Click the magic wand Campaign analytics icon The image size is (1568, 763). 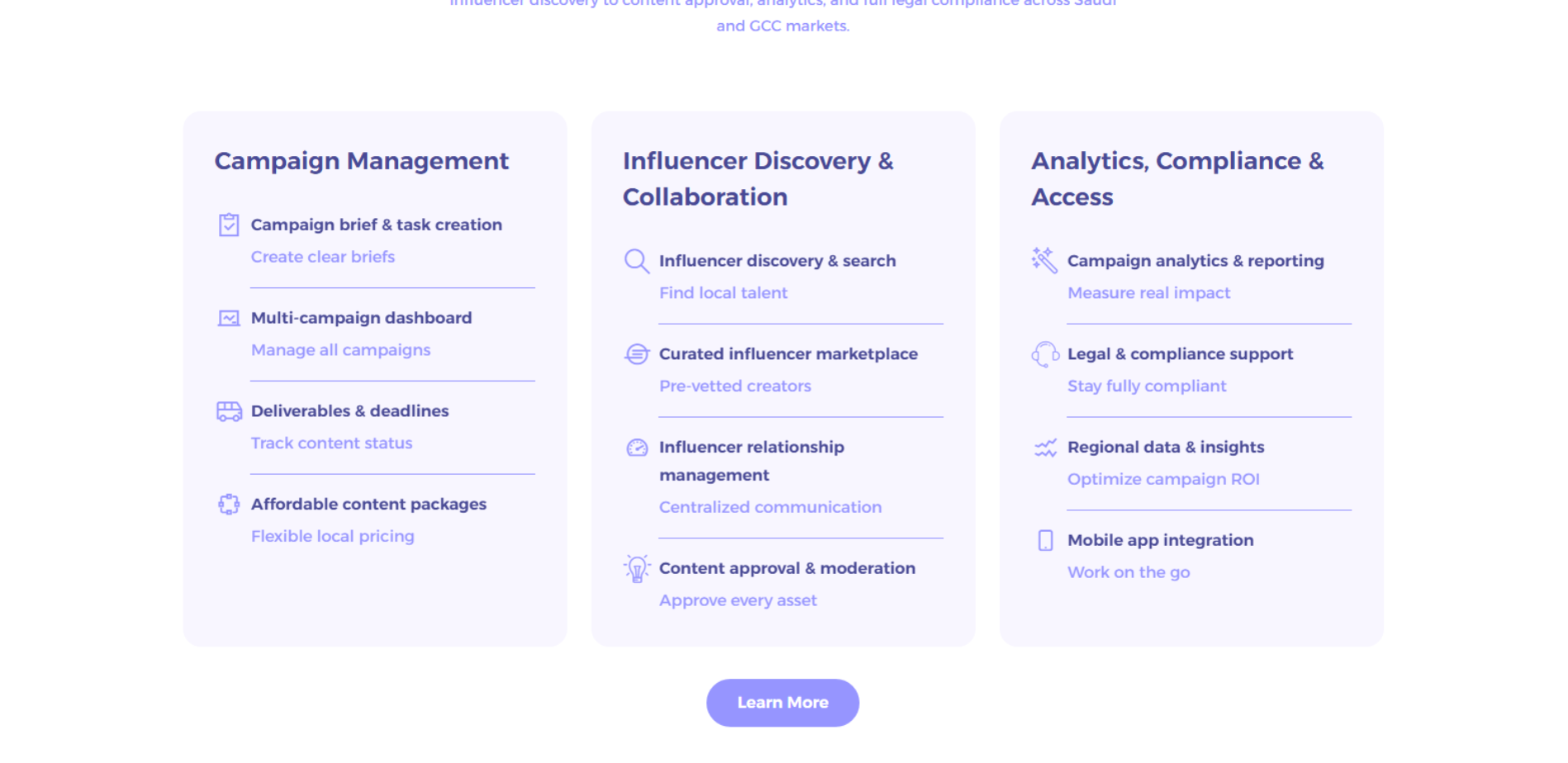[x=1044, y=260]
